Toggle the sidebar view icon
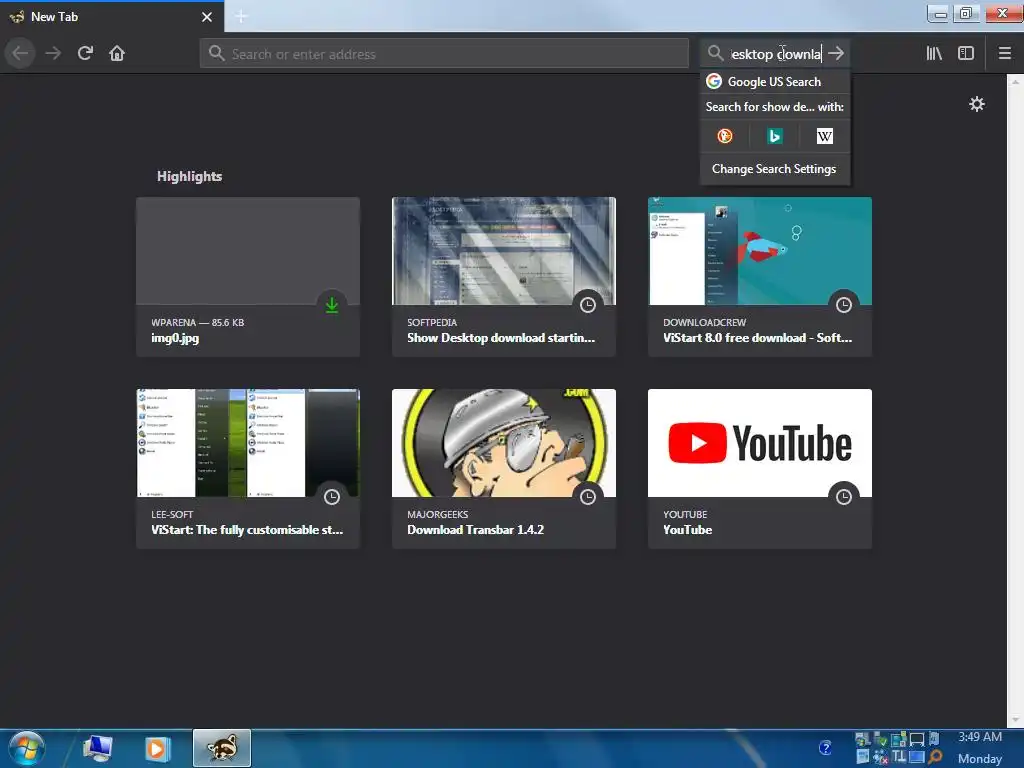This screenshot has width=1024, height=768. pos(966,53)
